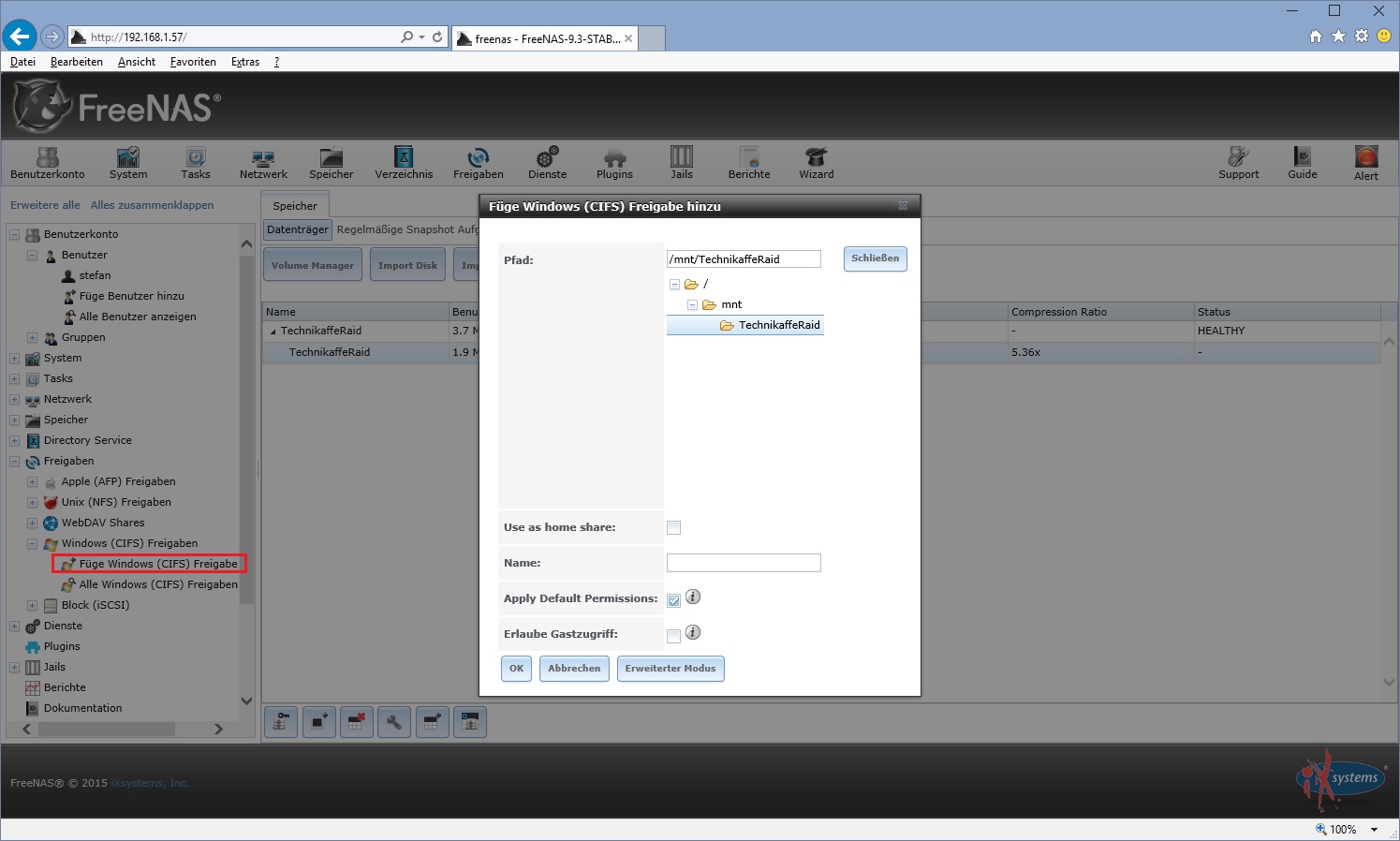Collapse mnt folder in path tree
Viewport: 1400px width, 841px height.
[x=692, y=304]
